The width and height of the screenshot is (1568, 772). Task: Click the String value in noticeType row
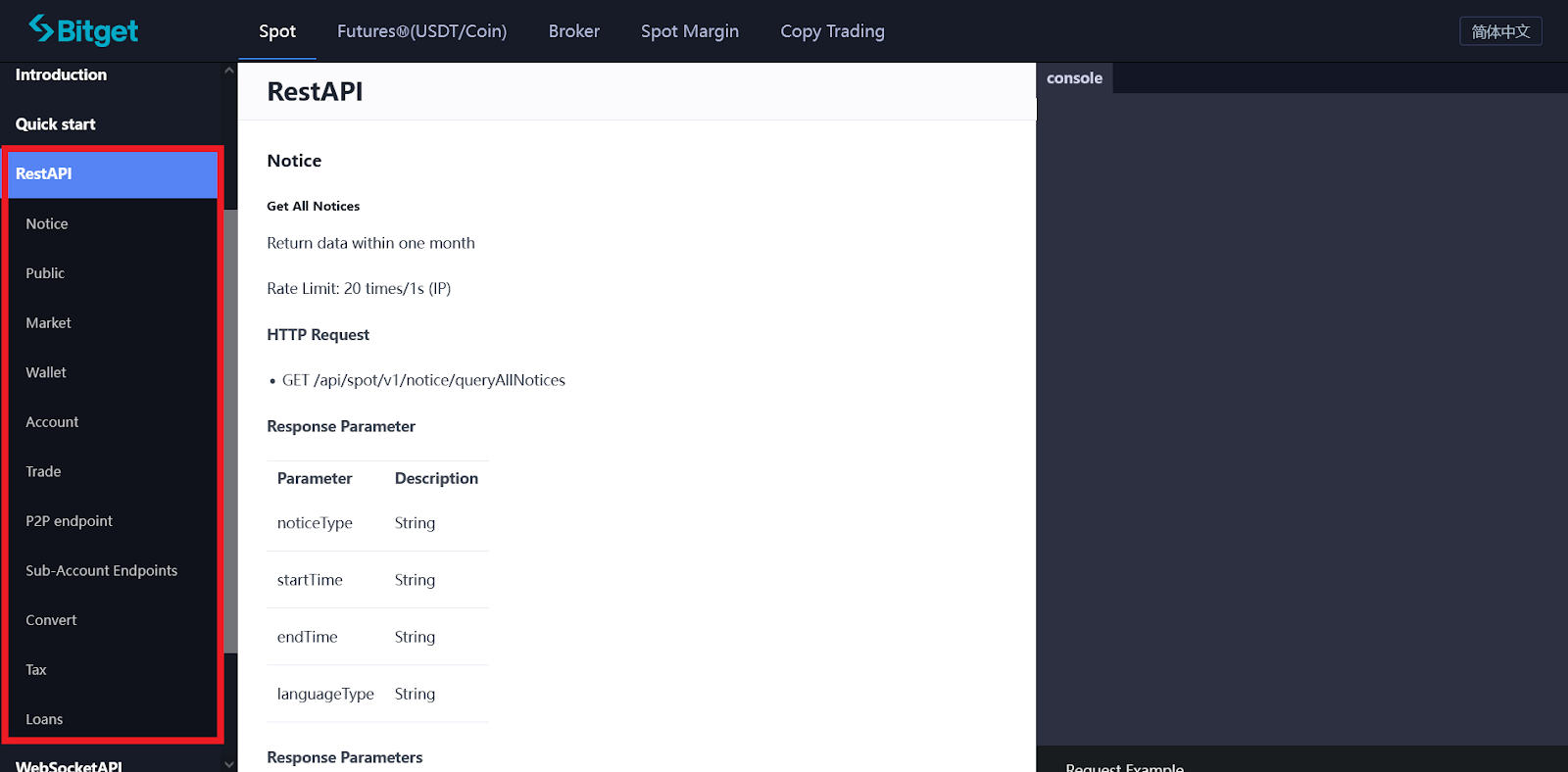[415, 523]
